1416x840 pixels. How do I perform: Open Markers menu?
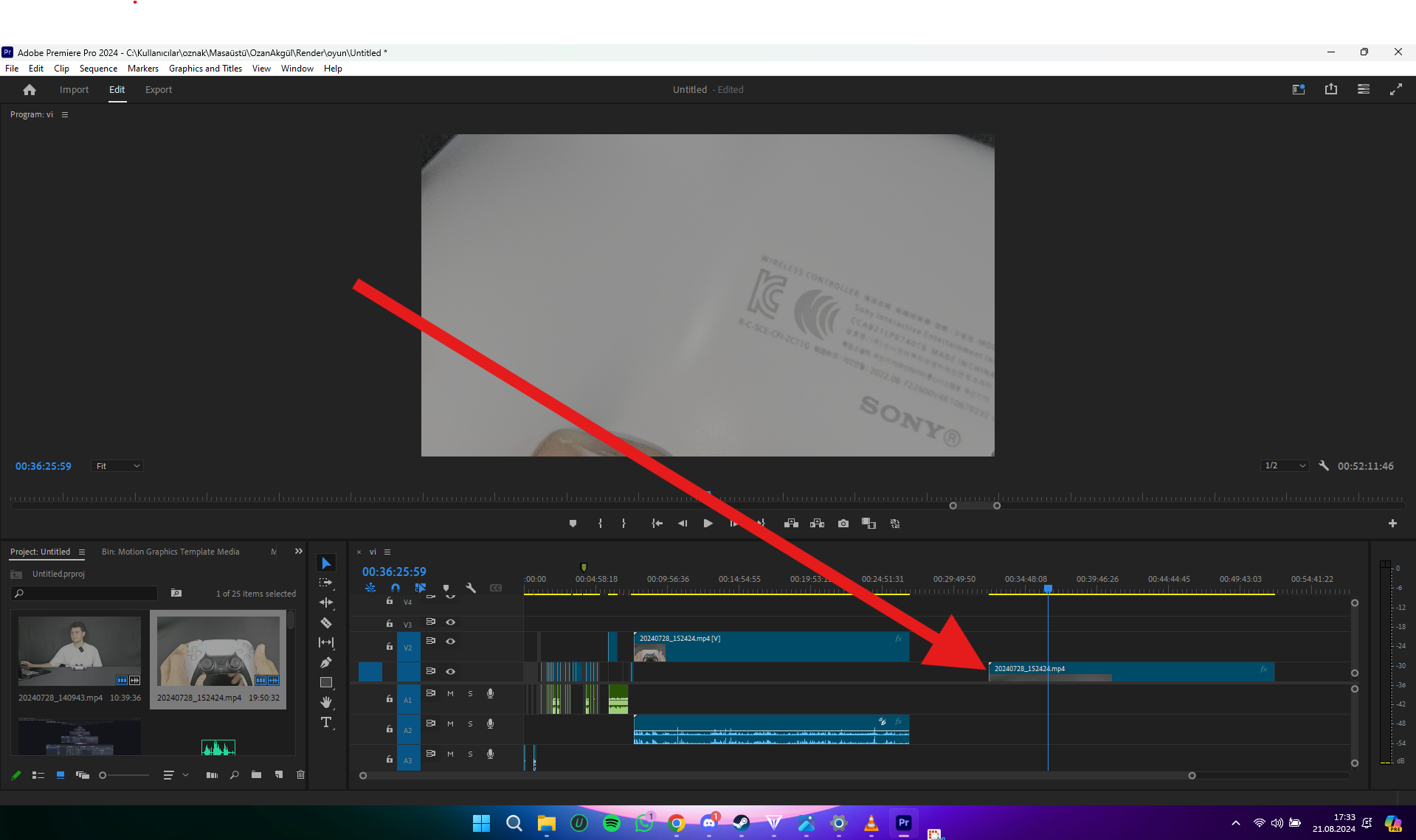[x=143, y=69]
